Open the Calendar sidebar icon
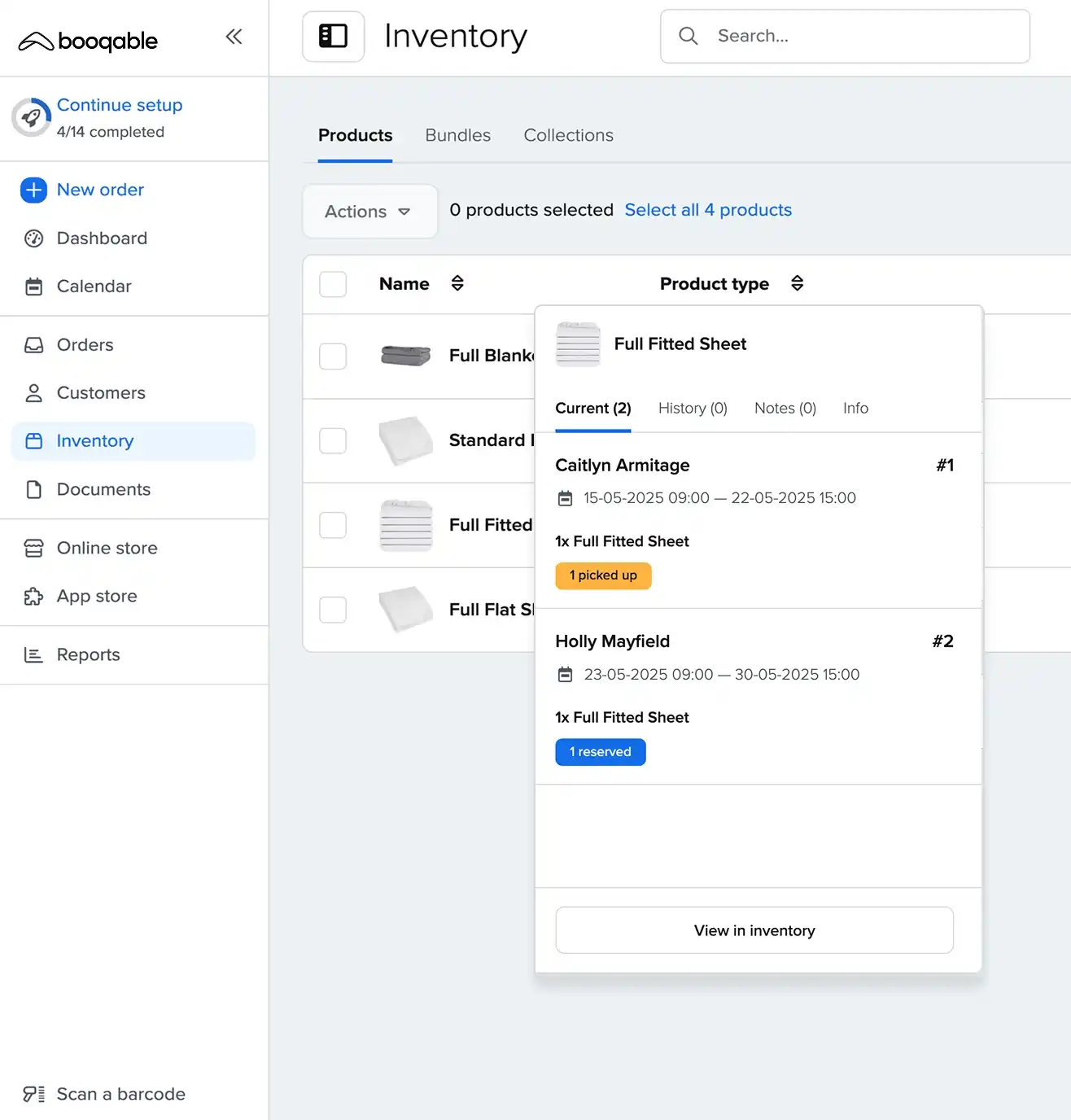 pyautogui.click(x=33, y=287)
